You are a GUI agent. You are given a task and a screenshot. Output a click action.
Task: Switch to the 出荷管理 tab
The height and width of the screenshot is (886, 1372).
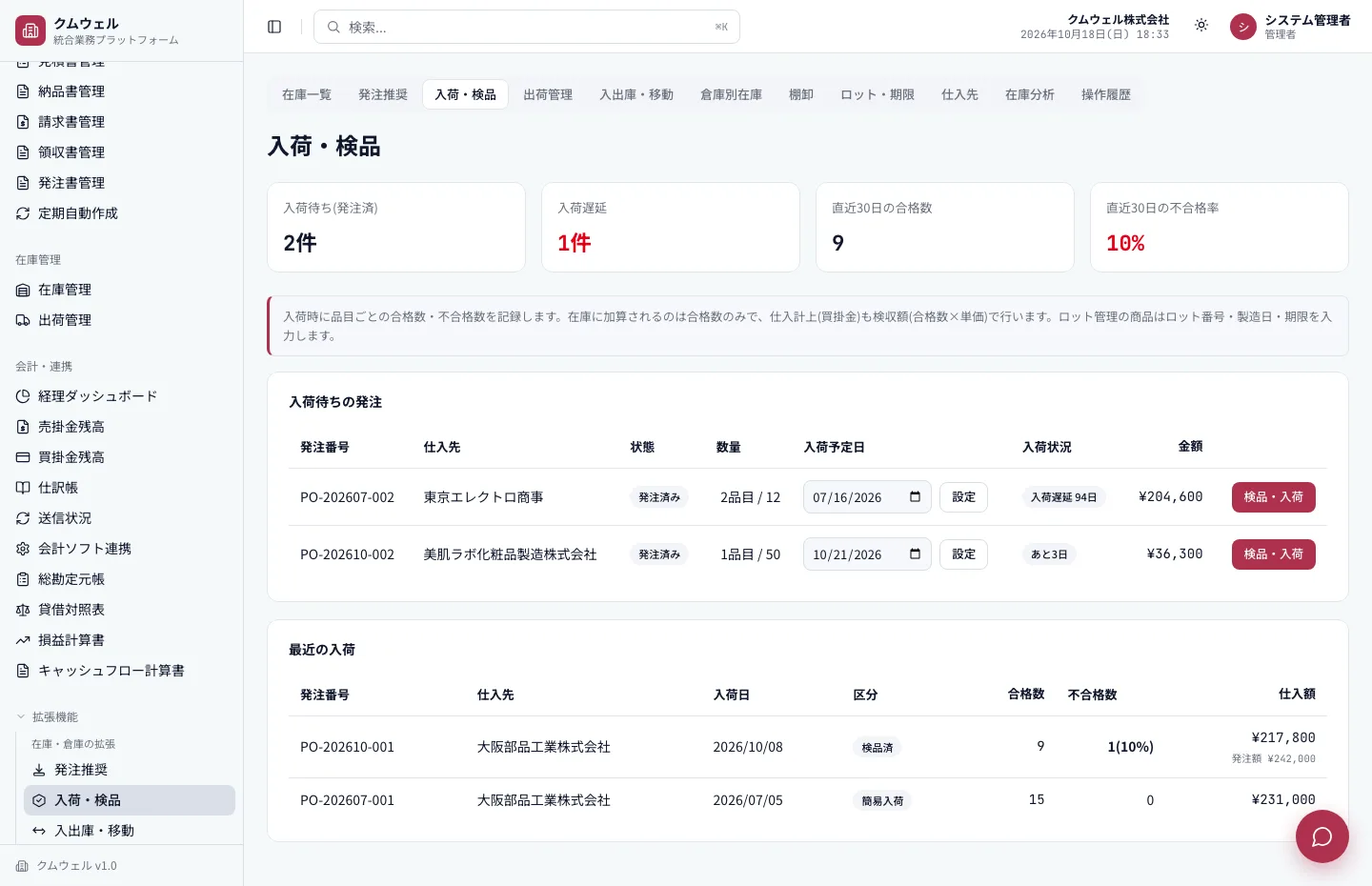[548, 94]
